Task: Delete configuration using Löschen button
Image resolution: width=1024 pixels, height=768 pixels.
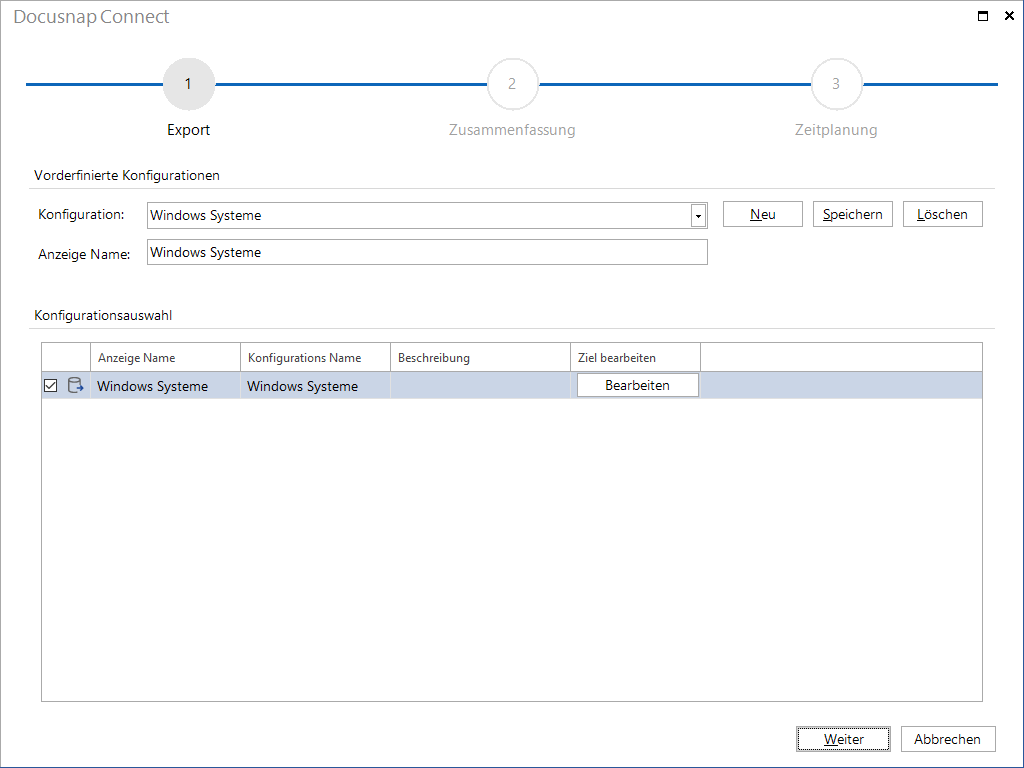Action: pyautogui.click(x=942, y=214)
